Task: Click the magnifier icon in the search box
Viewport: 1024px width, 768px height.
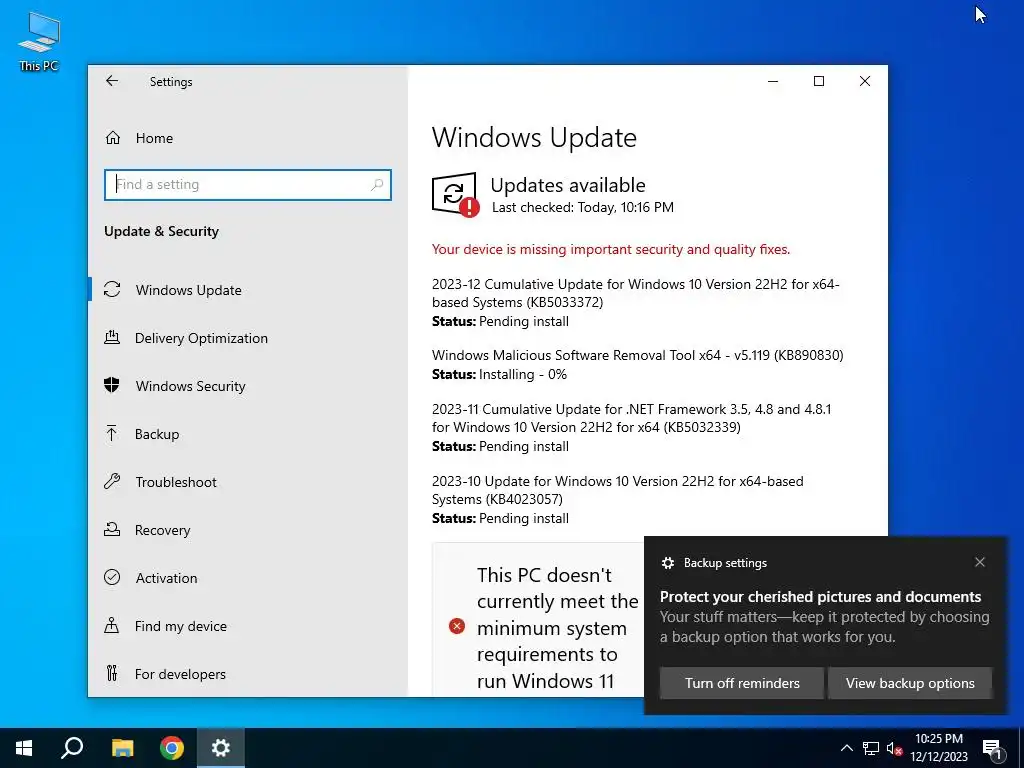Action: pos(377,185)
